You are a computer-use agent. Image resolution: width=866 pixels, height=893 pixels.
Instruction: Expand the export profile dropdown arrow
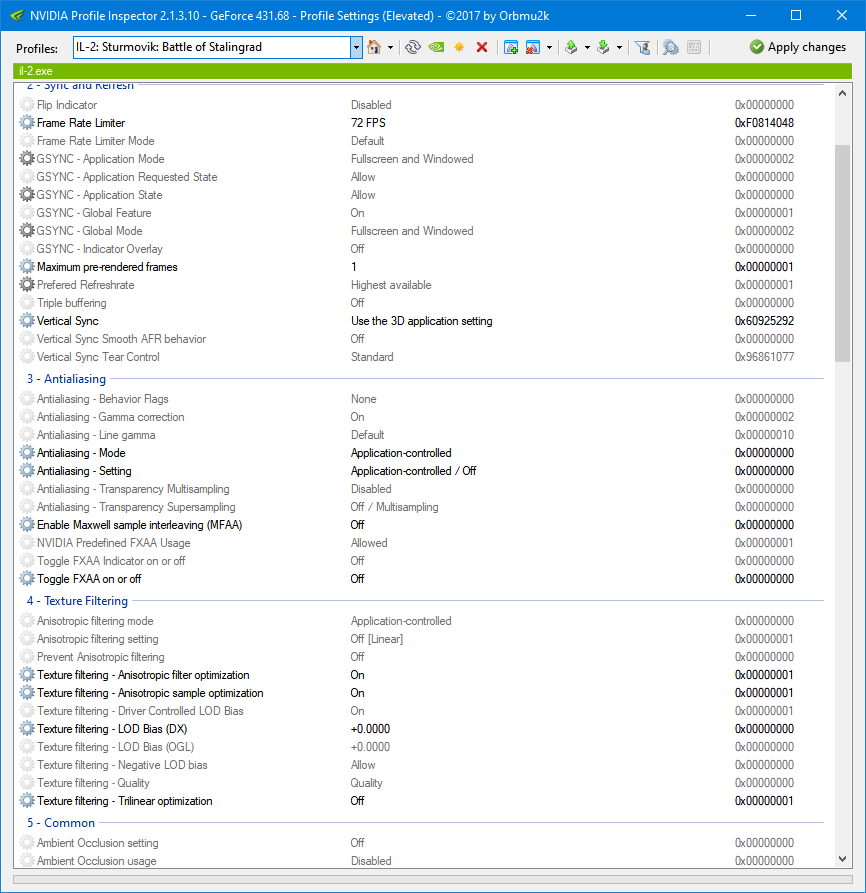pyautogui.click(x=587, y=47)
